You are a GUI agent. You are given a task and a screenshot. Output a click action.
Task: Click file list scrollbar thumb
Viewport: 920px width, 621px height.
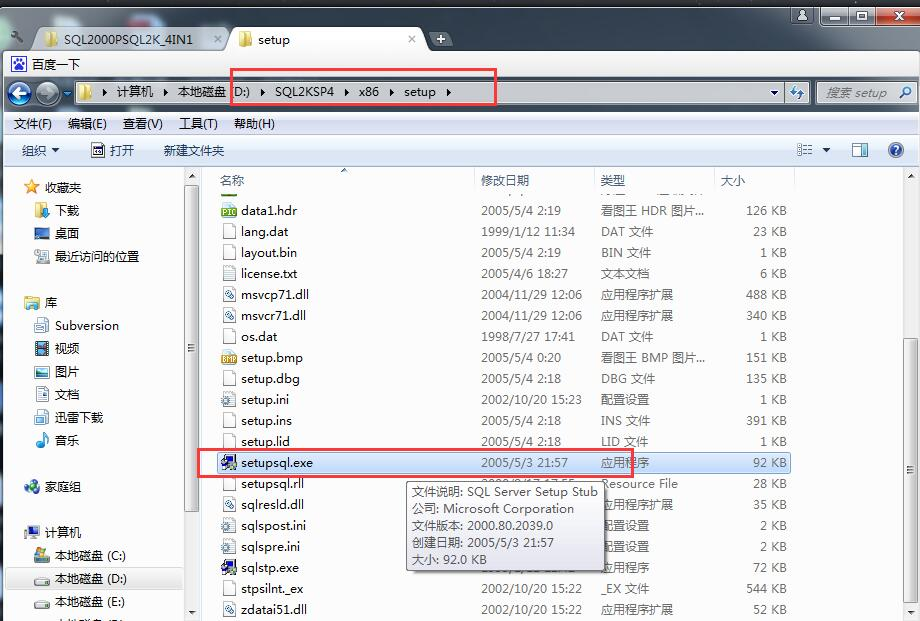point(910,470)
